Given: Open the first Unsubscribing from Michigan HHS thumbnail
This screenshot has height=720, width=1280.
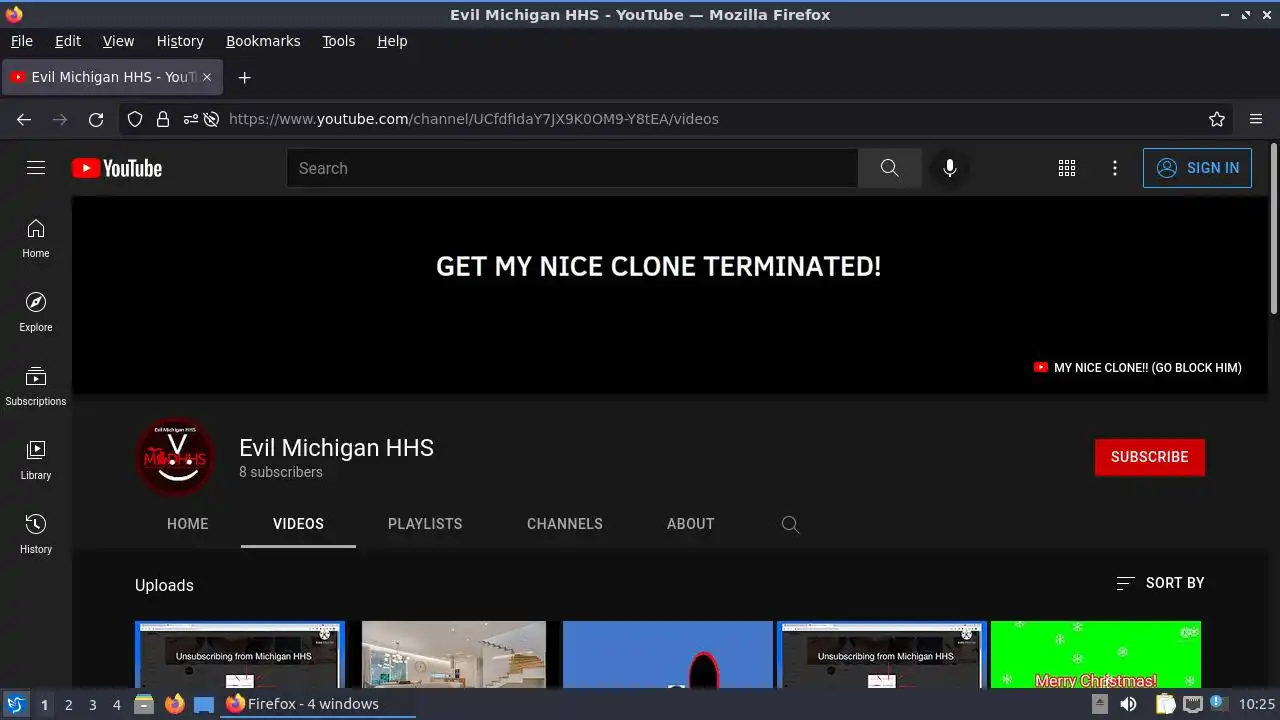Looking at the screenshot, I should 240,654.
